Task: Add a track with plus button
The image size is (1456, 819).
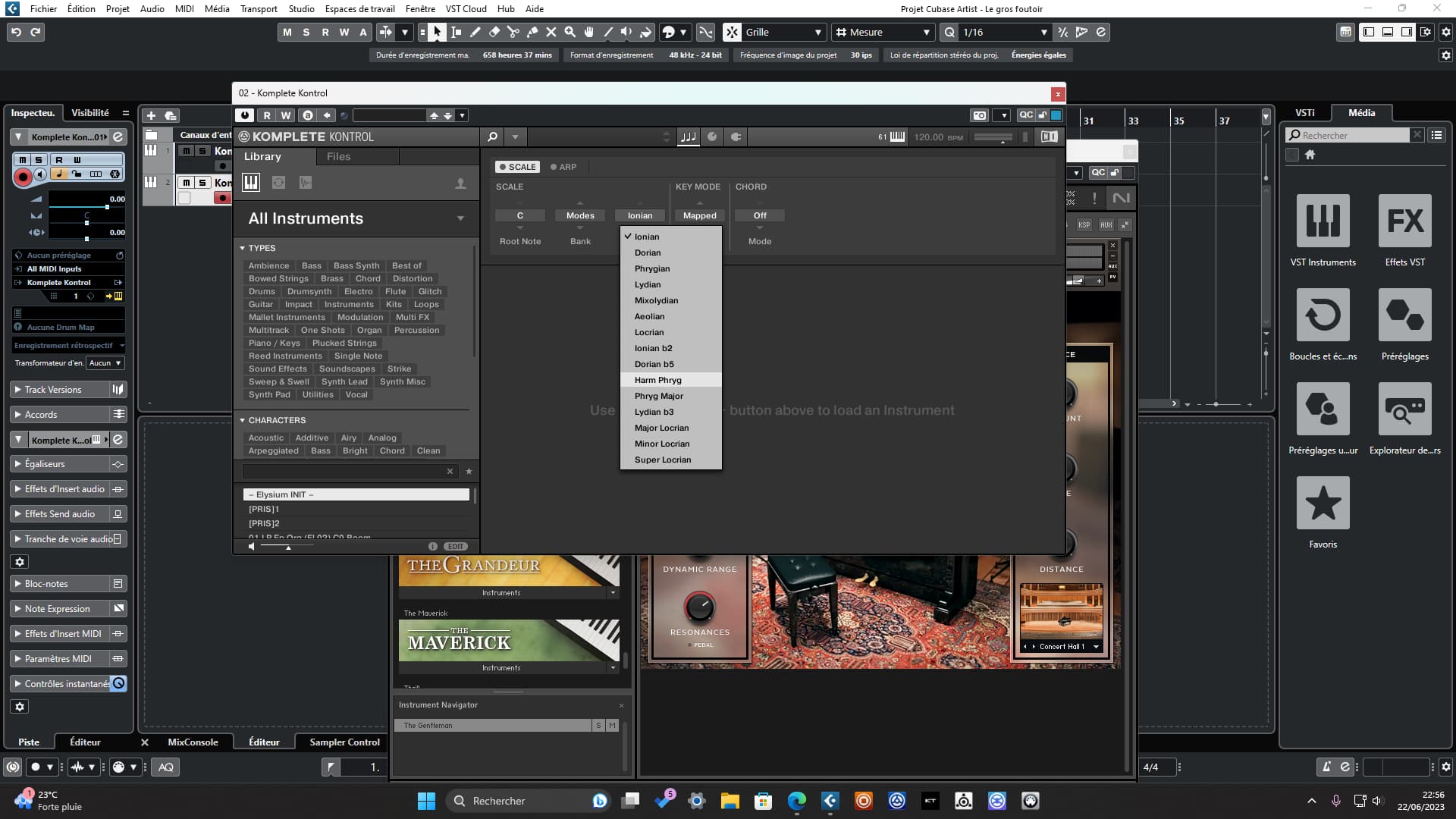Action: click(151, 115)
